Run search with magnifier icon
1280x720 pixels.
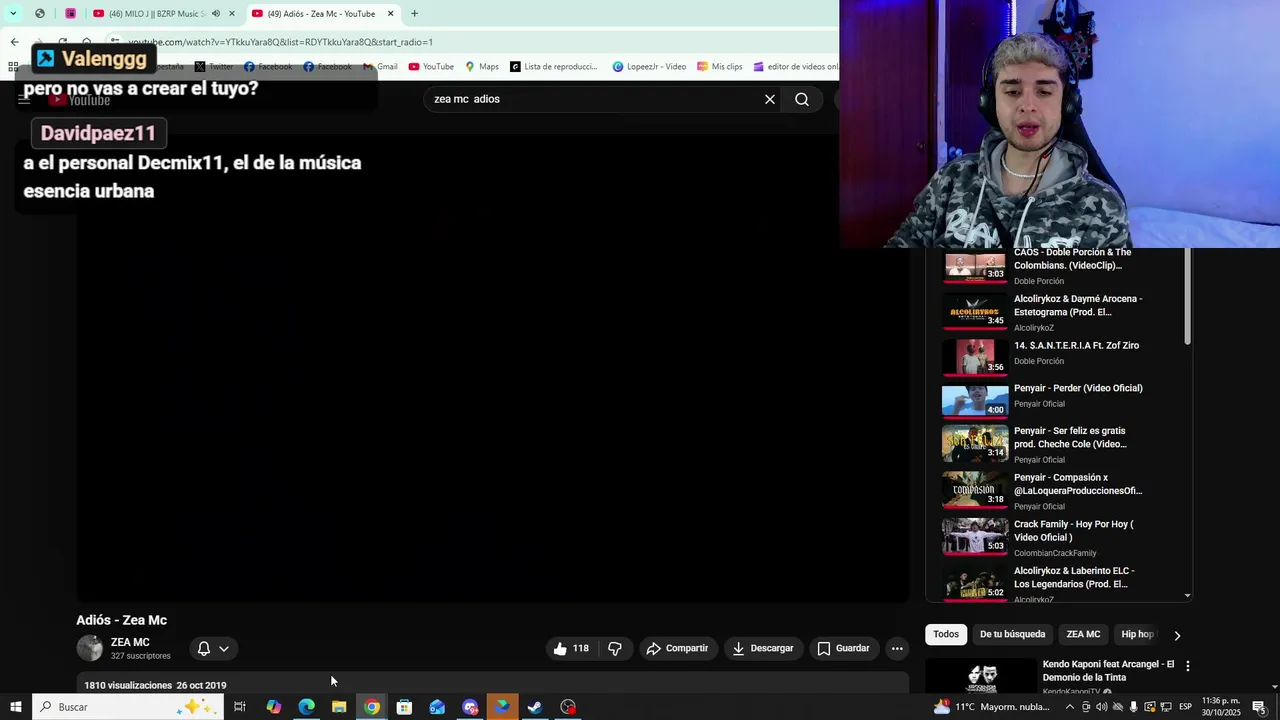pos(802,99)
